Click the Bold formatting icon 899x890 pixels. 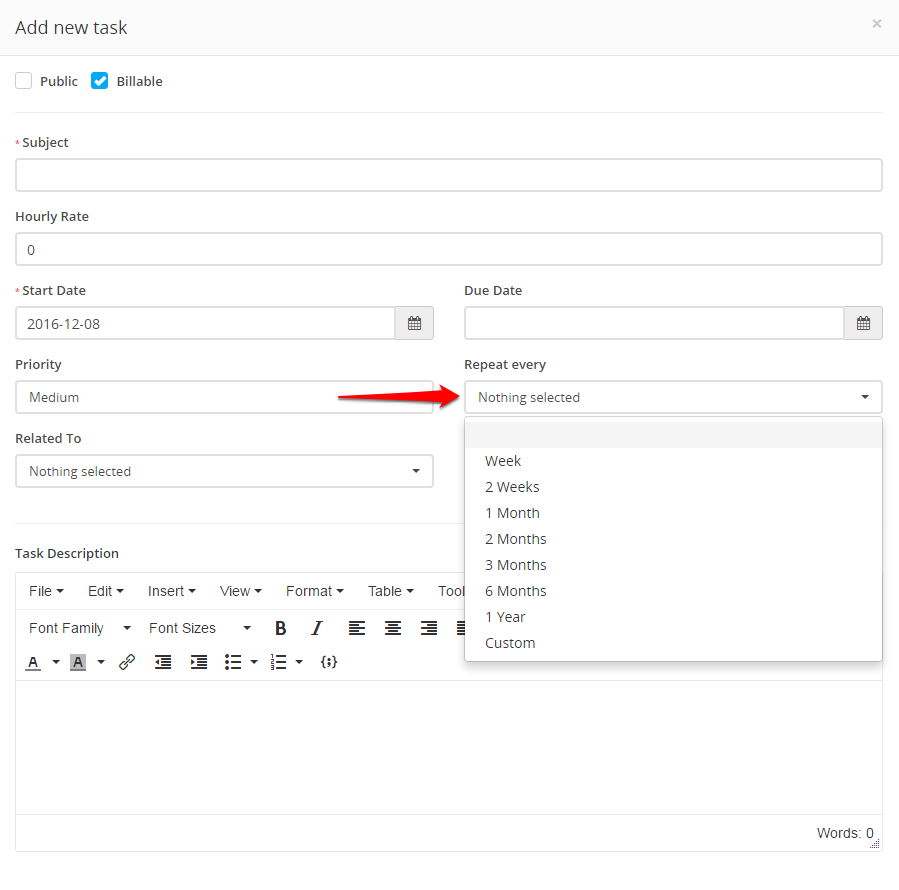(280, 629)
